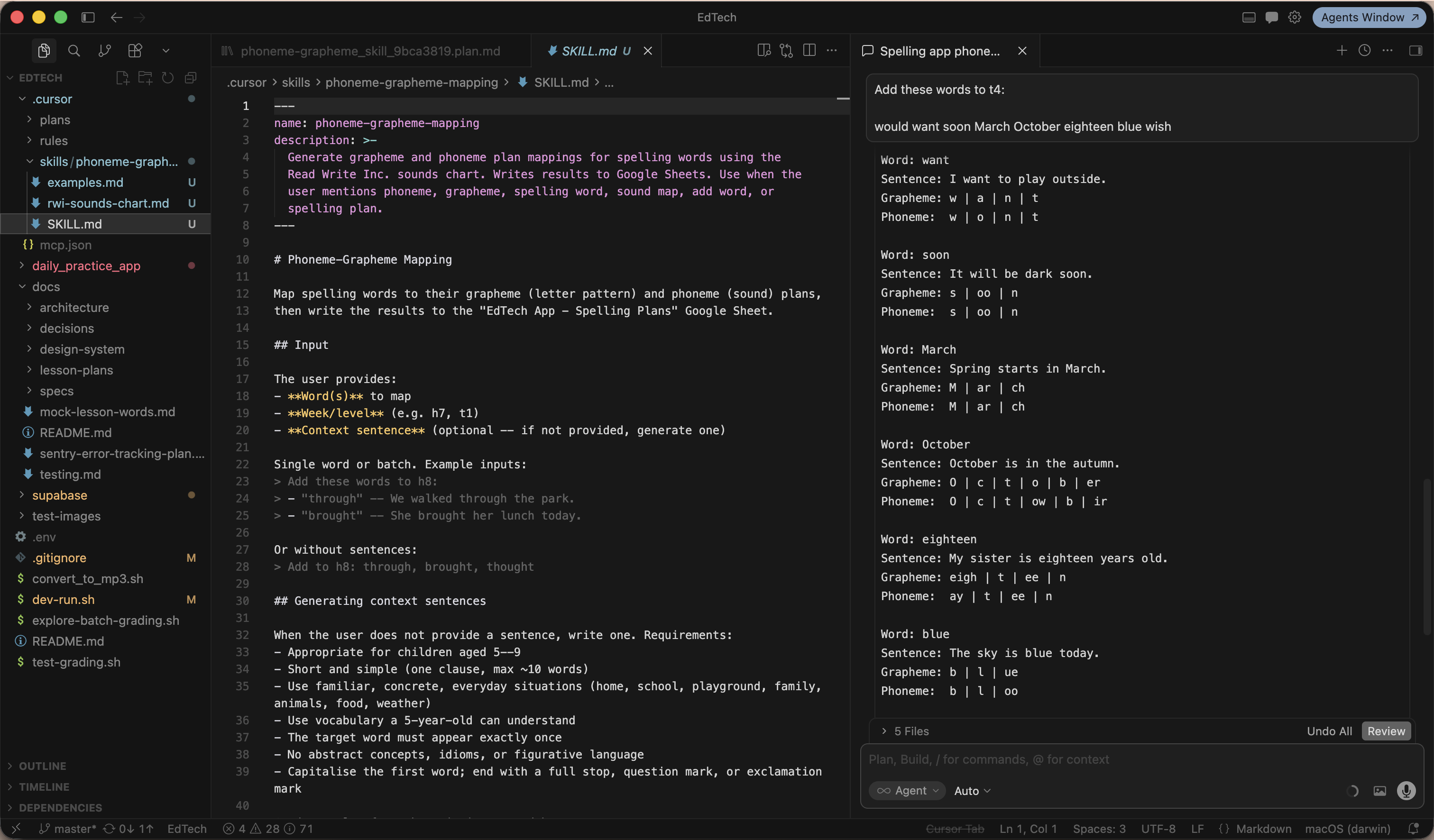
Task: Go back with the left arrow
Action: pyautogui.click(x=117, y=18)
